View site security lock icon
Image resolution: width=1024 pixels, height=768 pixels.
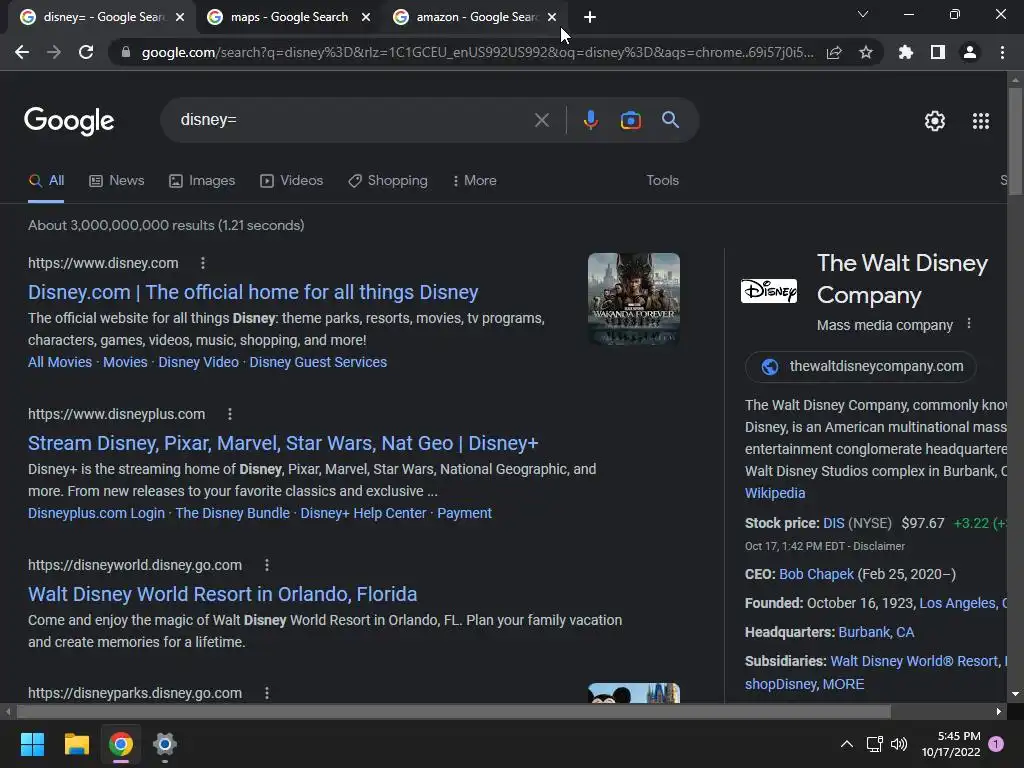pos(126,52)
